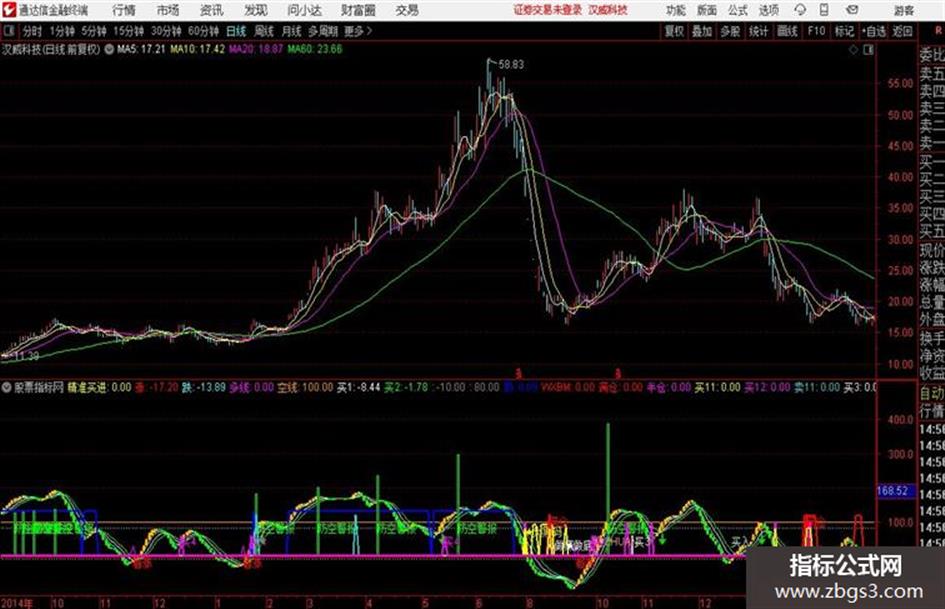Select the 月线 monthly period tab
945x609 pixels.
pyautogui.click(x=291, y=31)
